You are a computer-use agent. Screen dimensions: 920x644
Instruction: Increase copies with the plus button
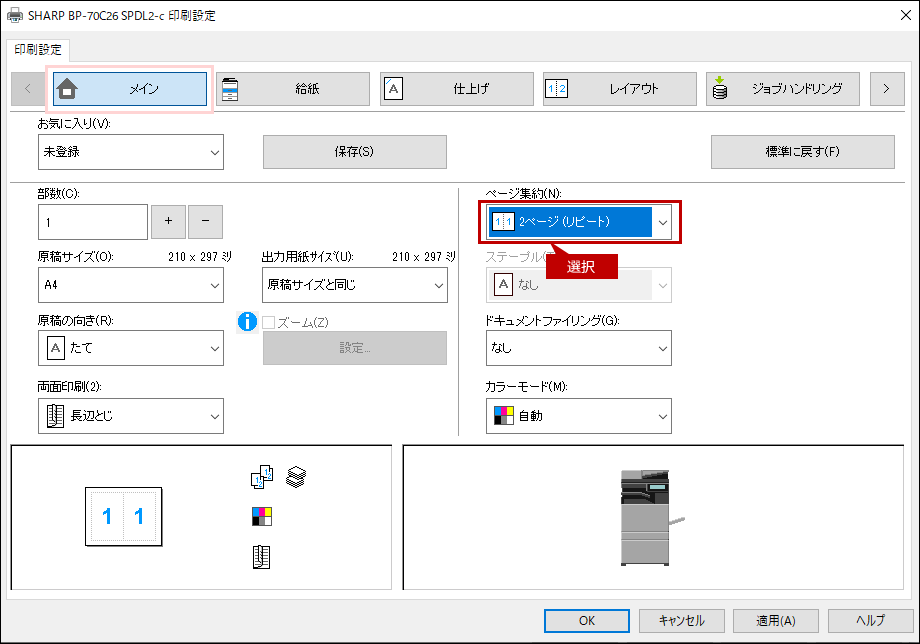pos(168,221)
